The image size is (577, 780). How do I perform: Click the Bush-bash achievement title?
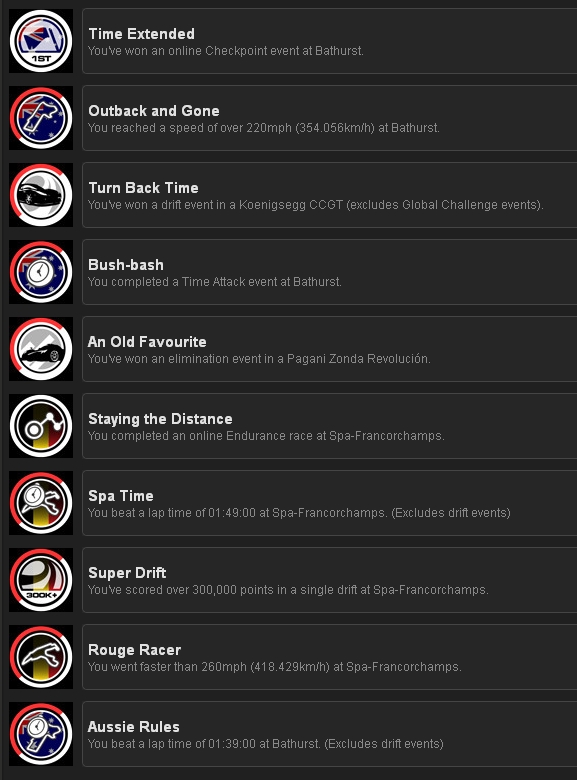(x=126, y=265)
